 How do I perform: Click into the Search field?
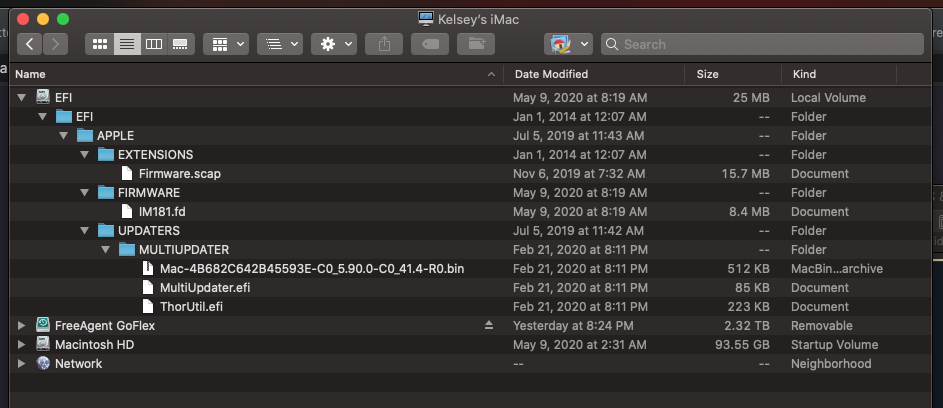762,44
